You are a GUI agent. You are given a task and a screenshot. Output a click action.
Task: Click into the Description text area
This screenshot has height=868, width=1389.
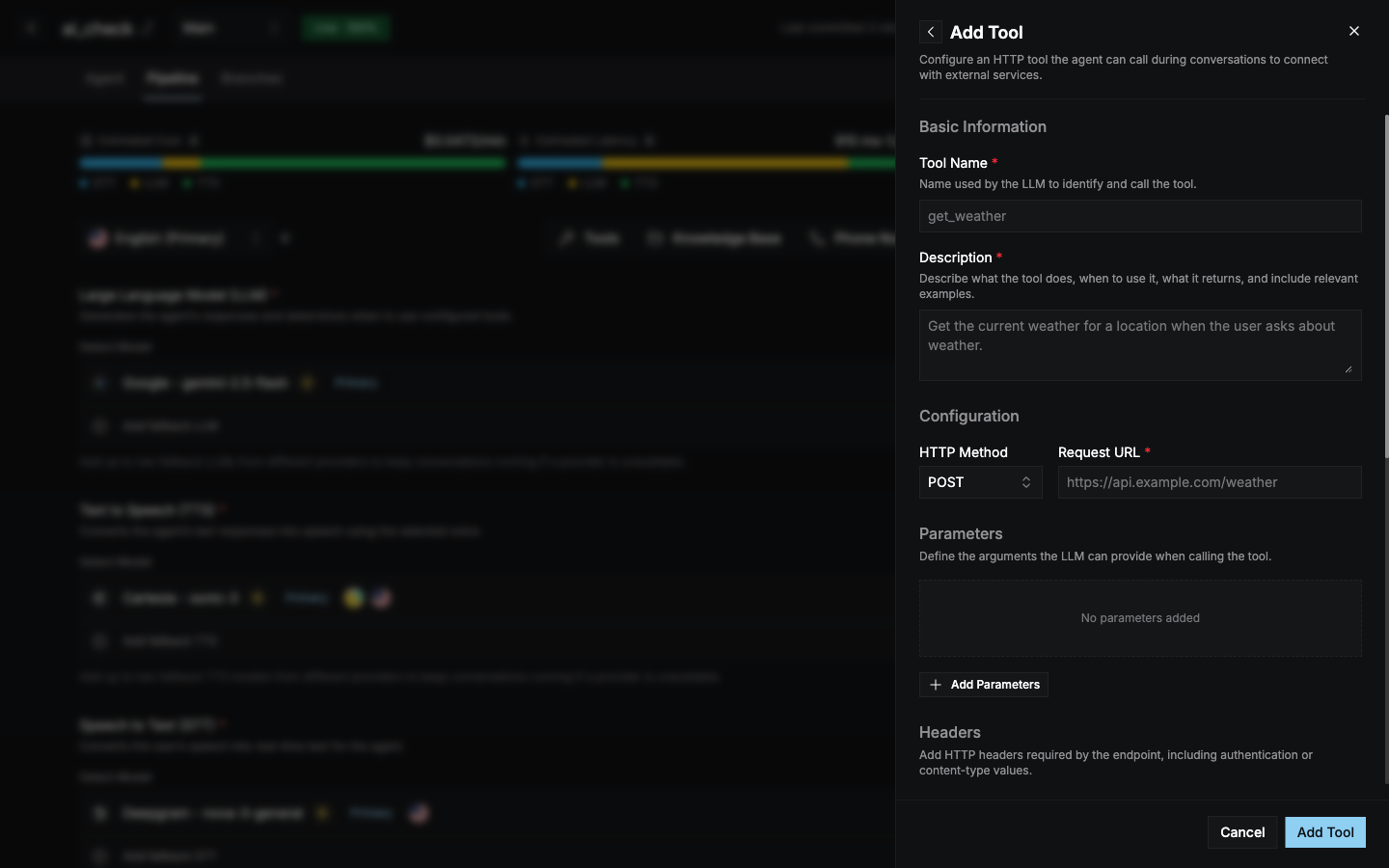[1140, 345]
